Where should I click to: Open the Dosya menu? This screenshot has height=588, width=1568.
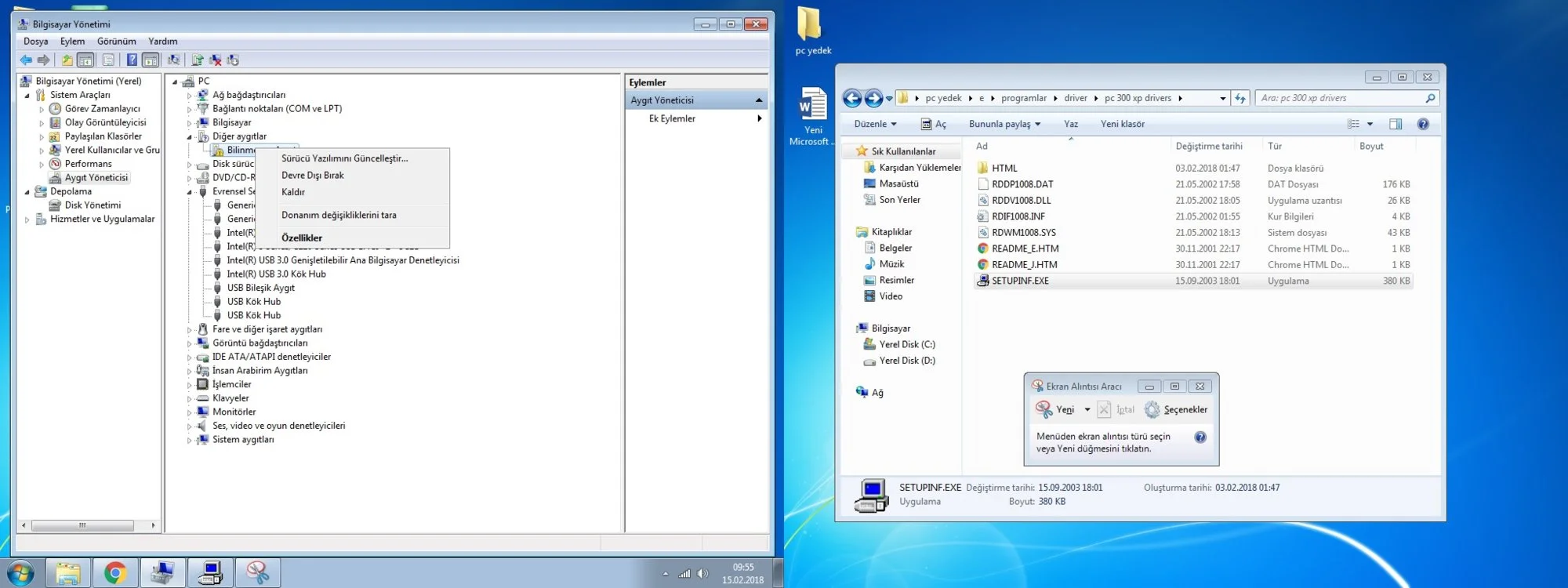coord(35,42)
